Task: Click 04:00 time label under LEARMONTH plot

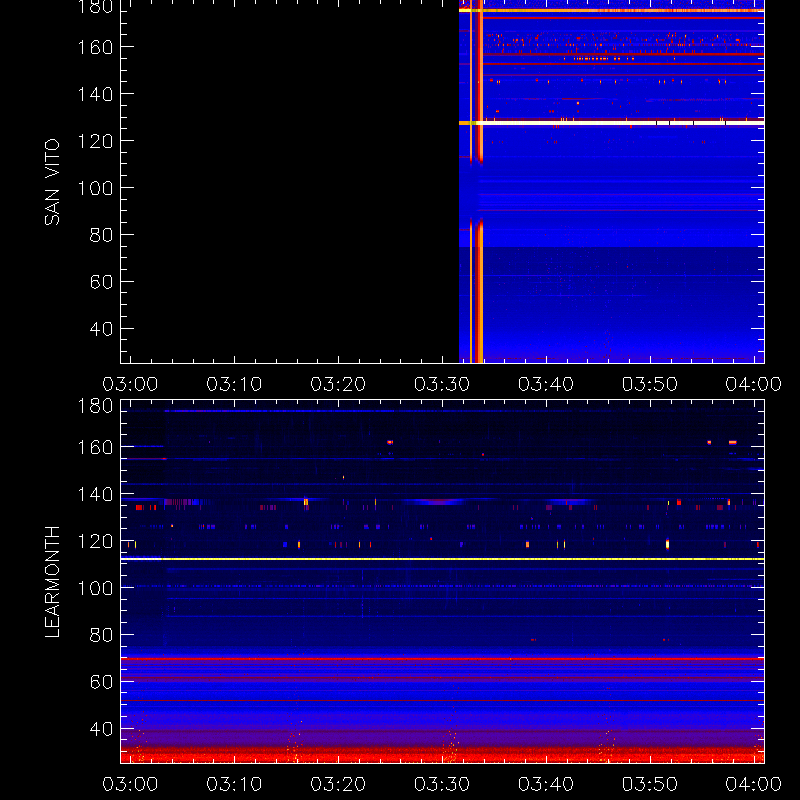Action: pyautogui.click(x=754, y=784)
